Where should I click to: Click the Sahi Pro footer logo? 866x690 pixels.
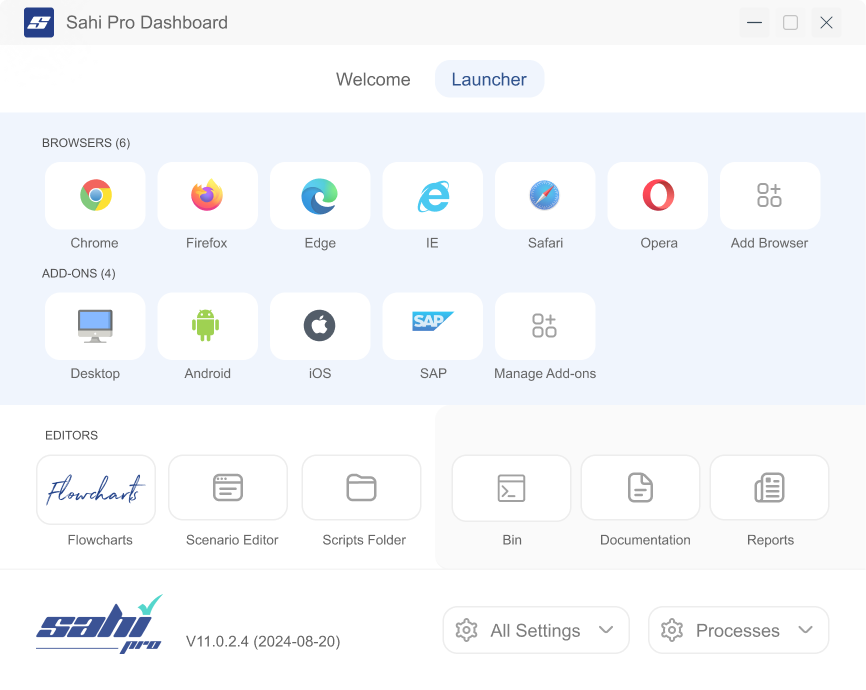pyautogui.click(x=99, y=624)
